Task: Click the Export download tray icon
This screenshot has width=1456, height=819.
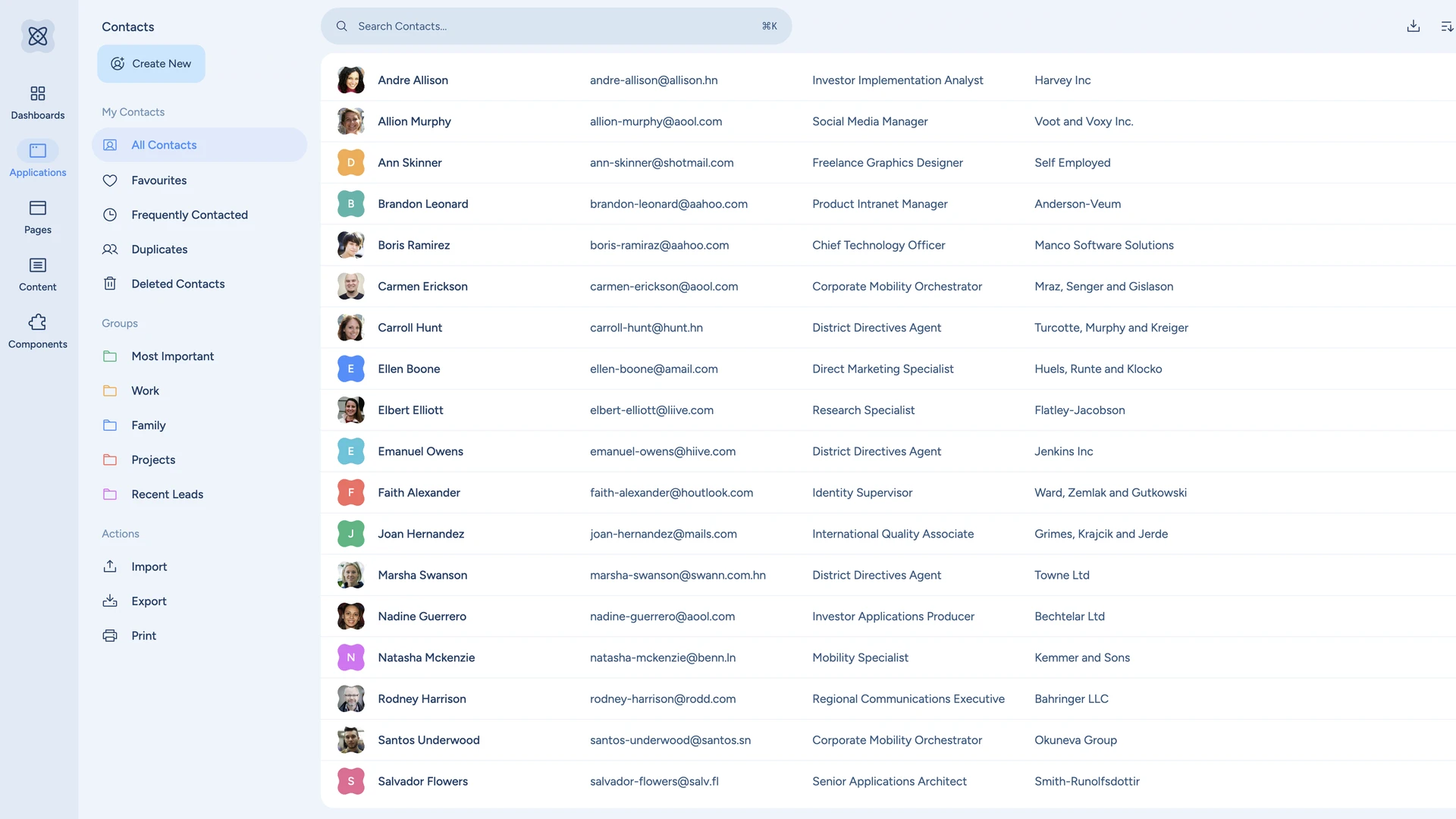Action: (110, 601)
